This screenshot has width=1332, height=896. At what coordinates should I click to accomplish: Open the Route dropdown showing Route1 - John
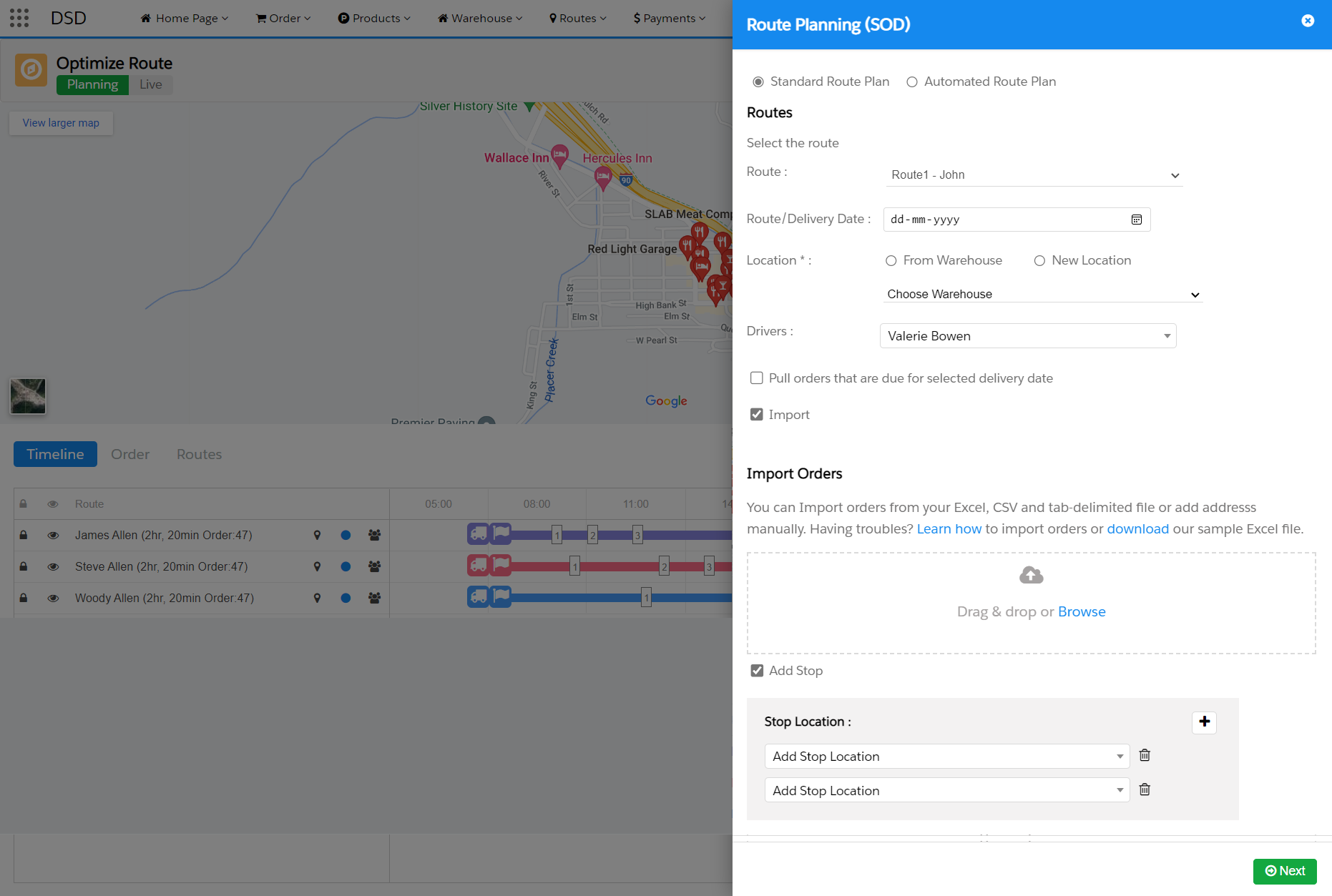point(1032,174)
